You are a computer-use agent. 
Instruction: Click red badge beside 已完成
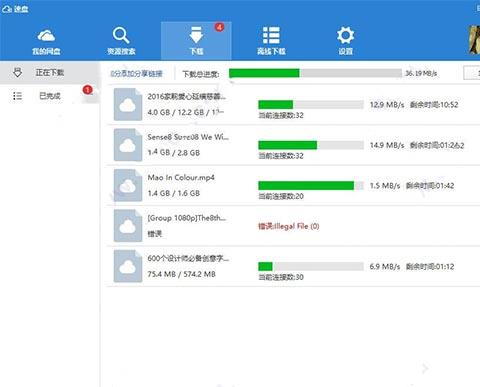click(x=88, y=90)
